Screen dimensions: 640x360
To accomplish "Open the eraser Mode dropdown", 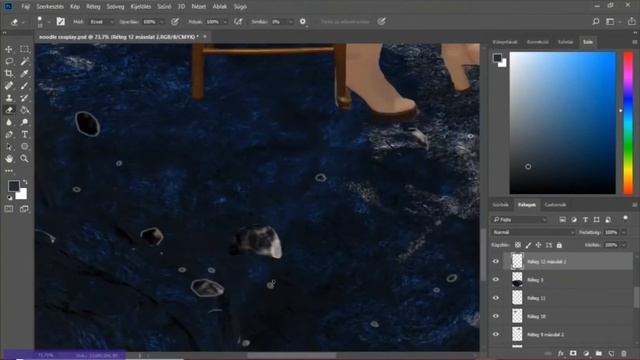I will [101, 22].
